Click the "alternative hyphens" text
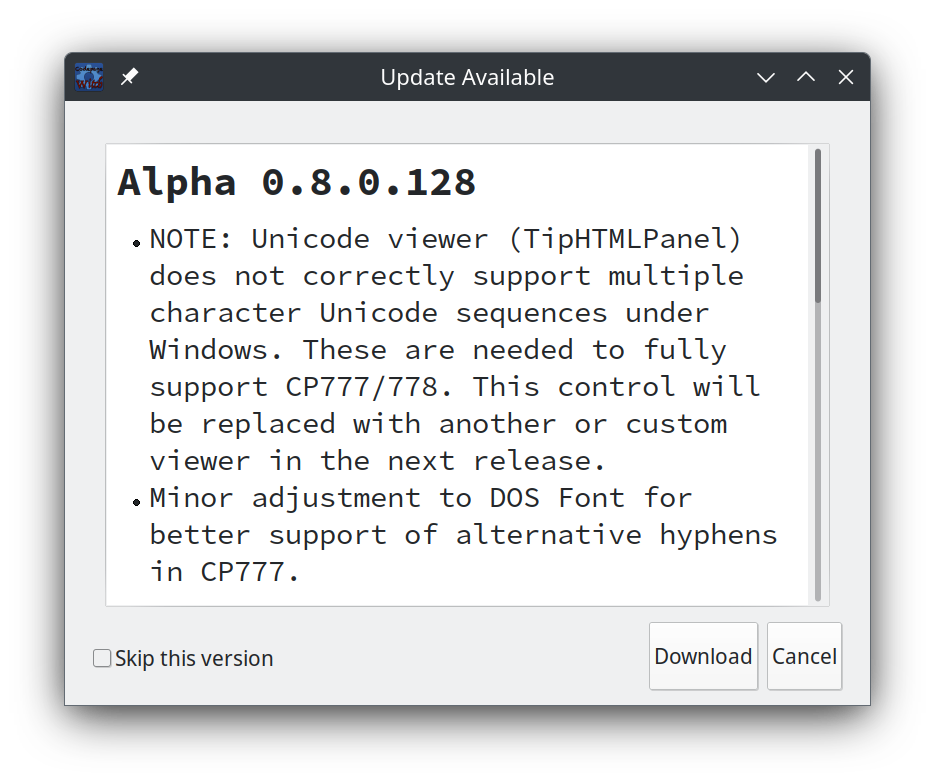Viewport: 935px width, 782px height. [616, 534]
